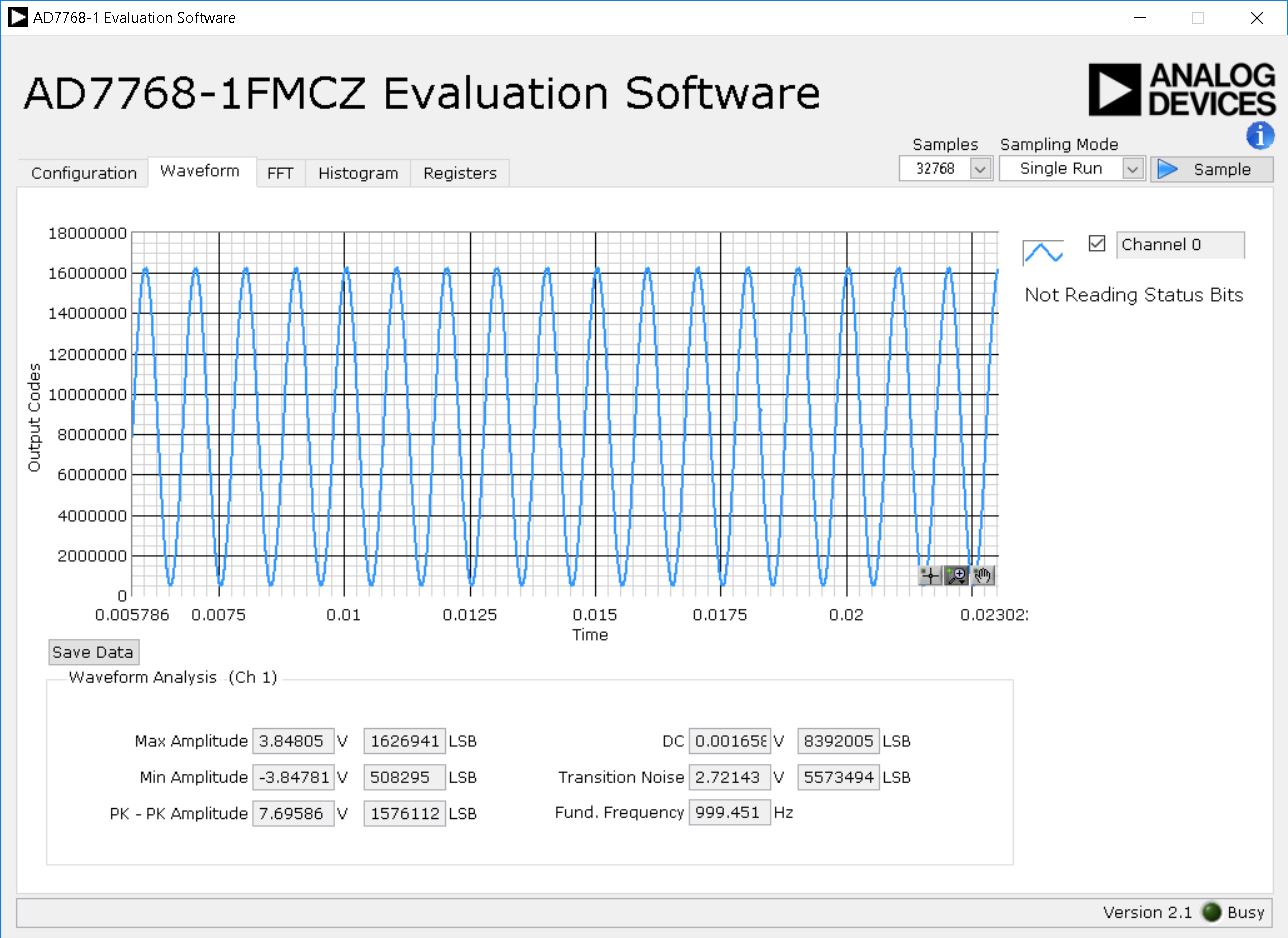Click the Min Amplitude LSB field 508295
This screenshot has width=1288, height=938.
click(404, 777)
